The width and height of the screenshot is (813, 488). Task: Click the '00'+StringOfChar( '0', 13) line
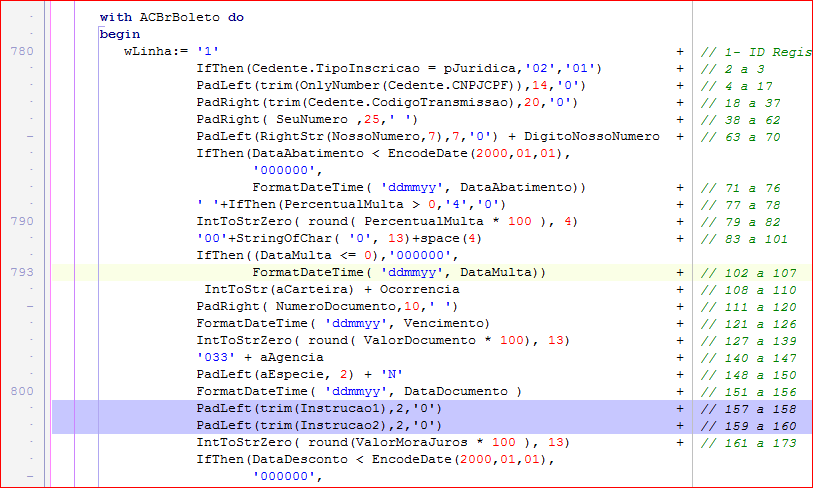pyautogui.click(x=339, y=239)
